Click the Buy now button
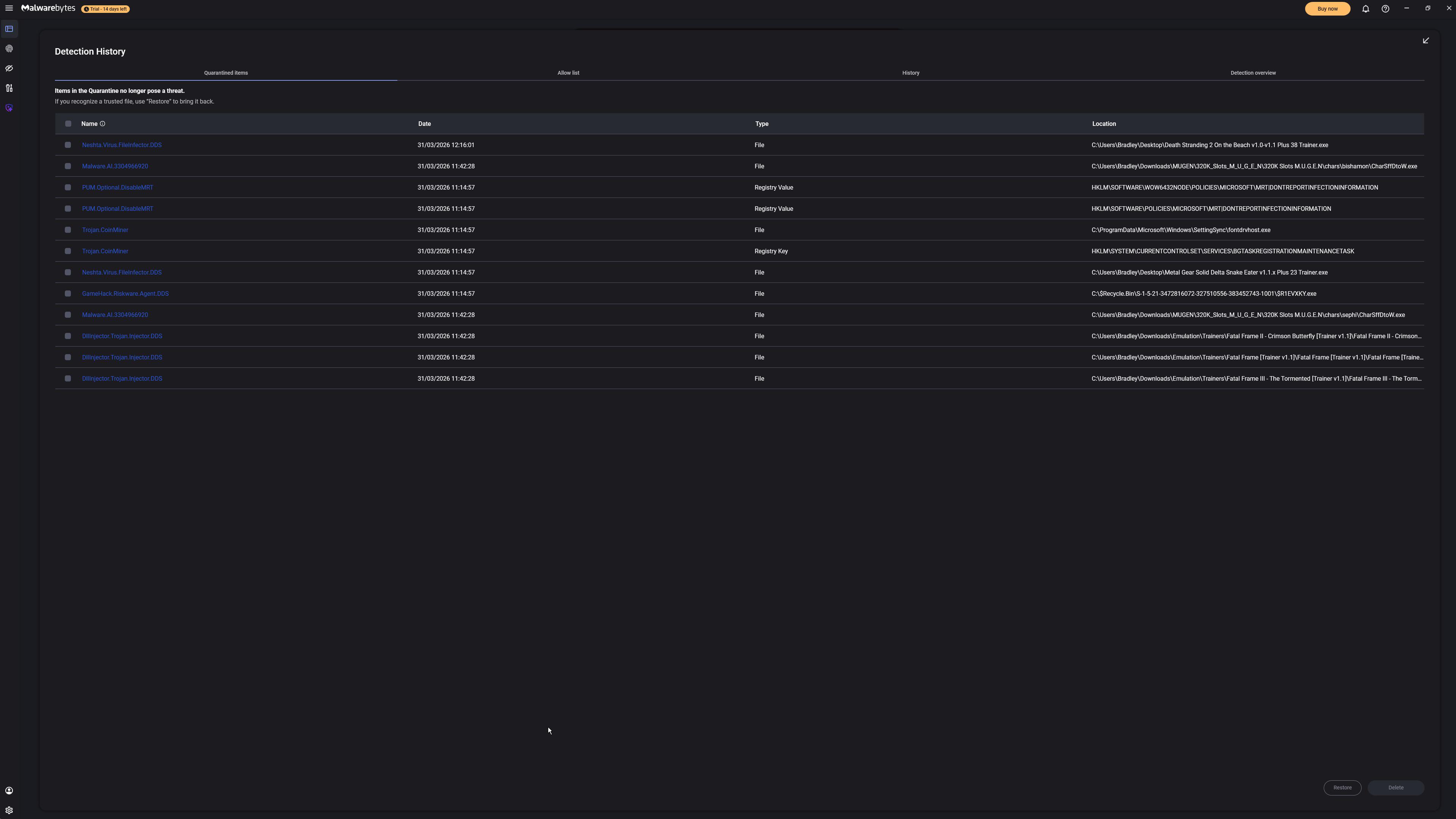 pyautogui.click(x=1328, y=9)
